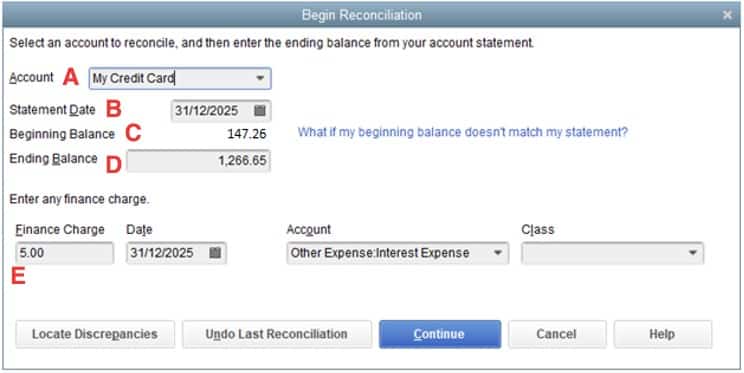Open the finance charge Date calendar icon
The height and width of the screenshot is (373, 744).
tap(215, 253)
